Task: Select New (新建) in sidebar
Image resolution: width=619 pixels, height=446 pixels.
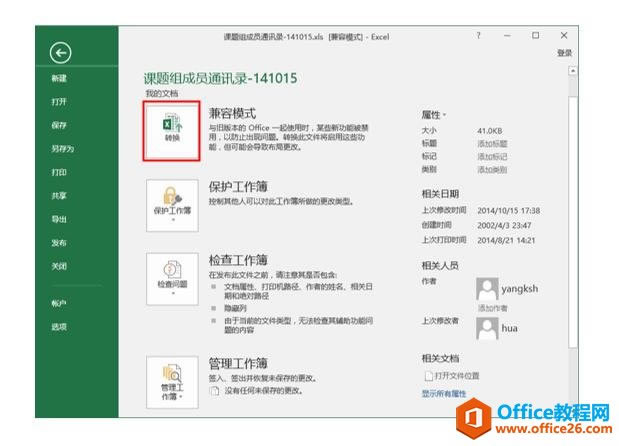Action: [x=59, y=78]
